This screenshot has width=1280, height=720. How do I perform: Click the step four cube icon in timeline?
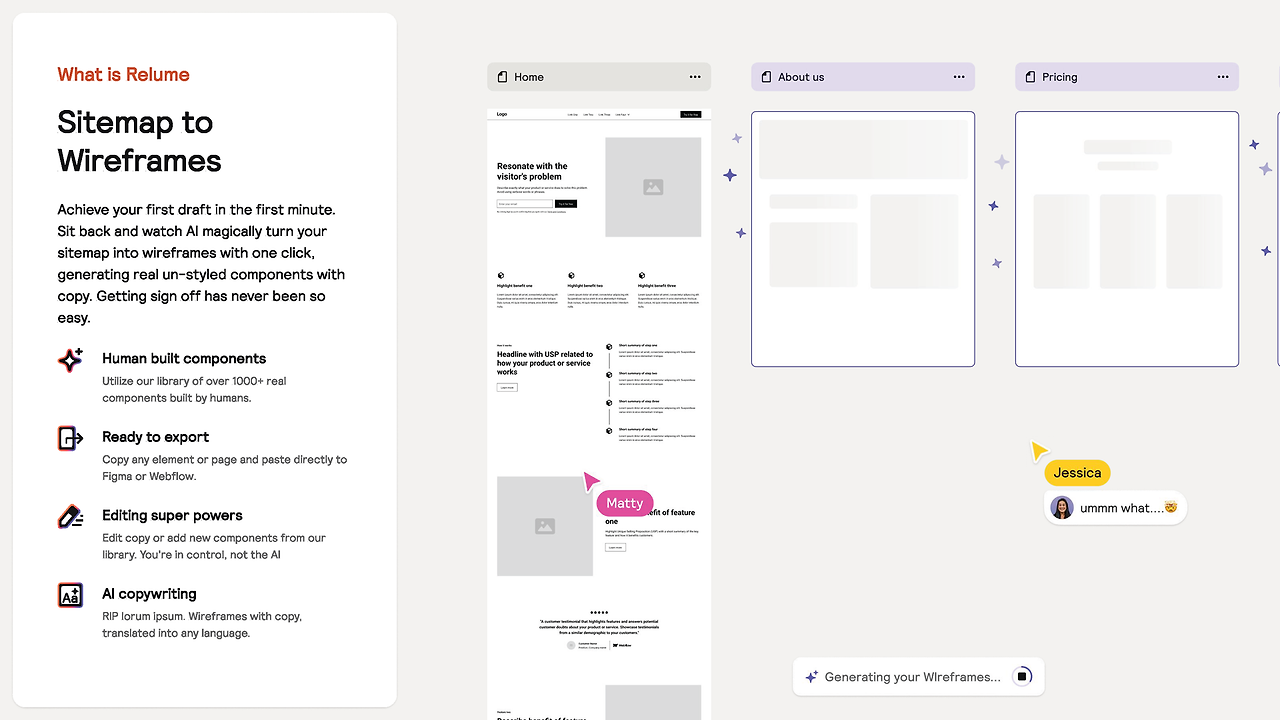point(608,431)
